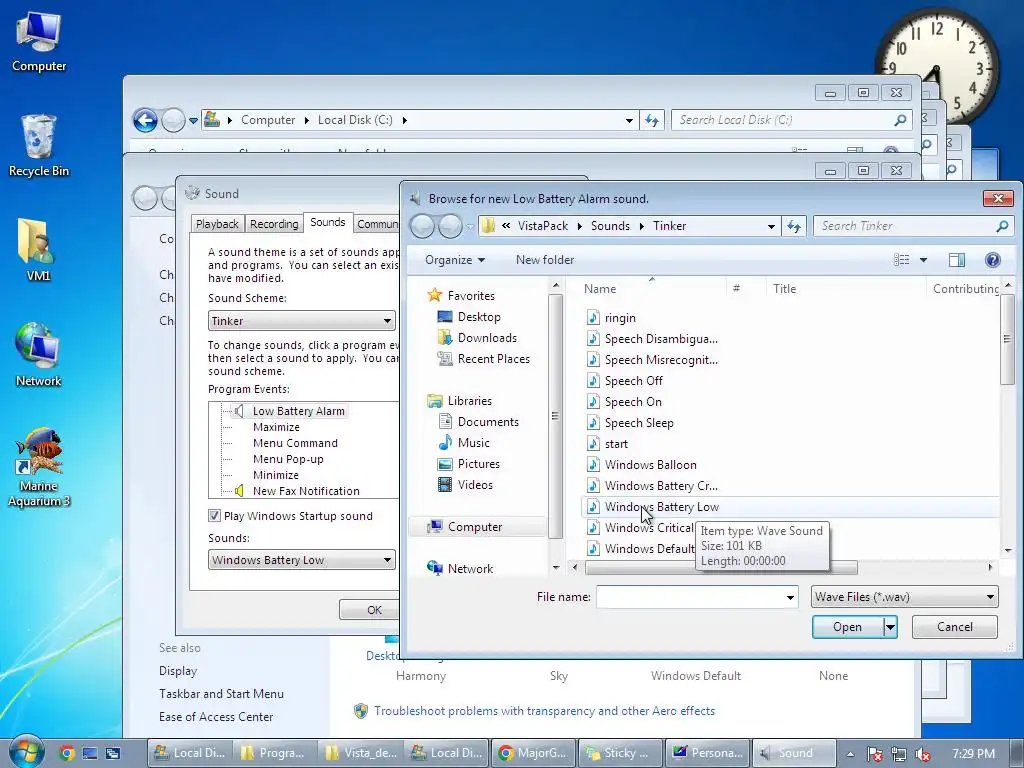Open the Computer desktop icon
The image size is (1024, 768).
coord(39,42)
